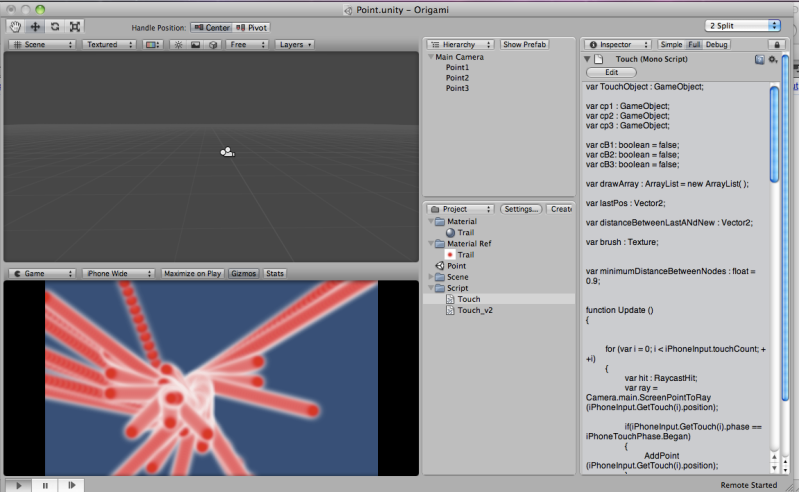Viewport: 799px width, 492px height.
Task: Switch Inspector to Debug mode
Action: [x=717, y=45]
